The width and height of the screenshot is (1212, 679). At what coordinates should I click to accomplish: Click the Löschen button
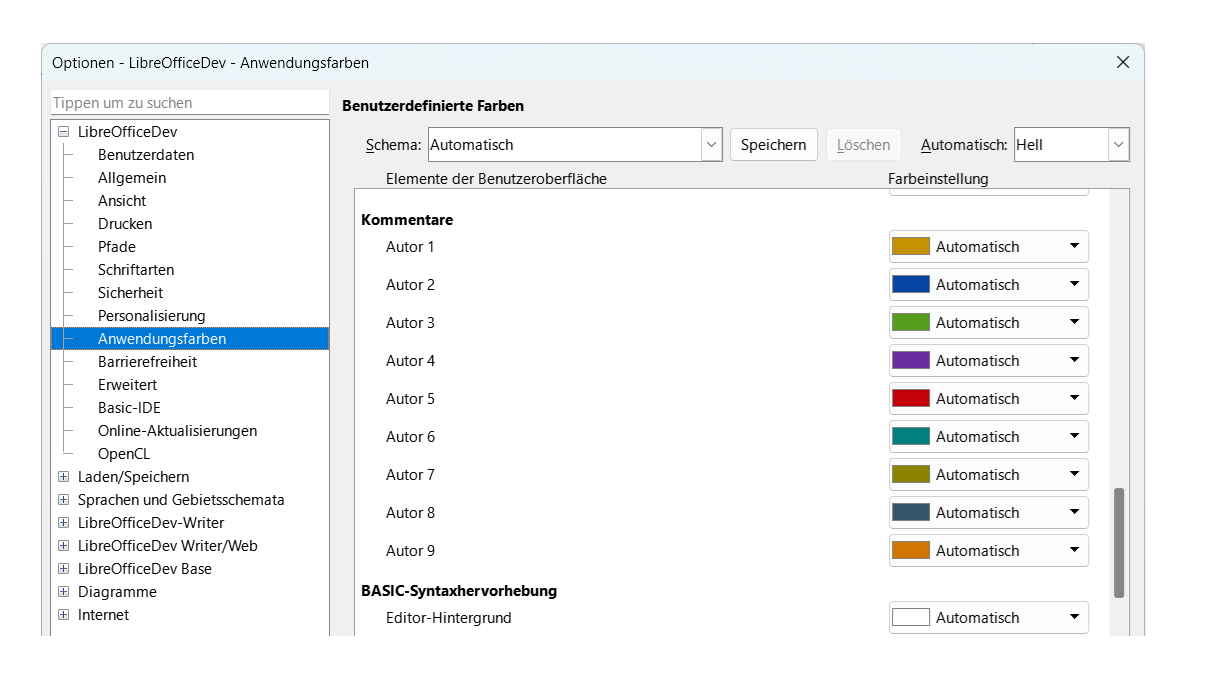coord(863,145)
